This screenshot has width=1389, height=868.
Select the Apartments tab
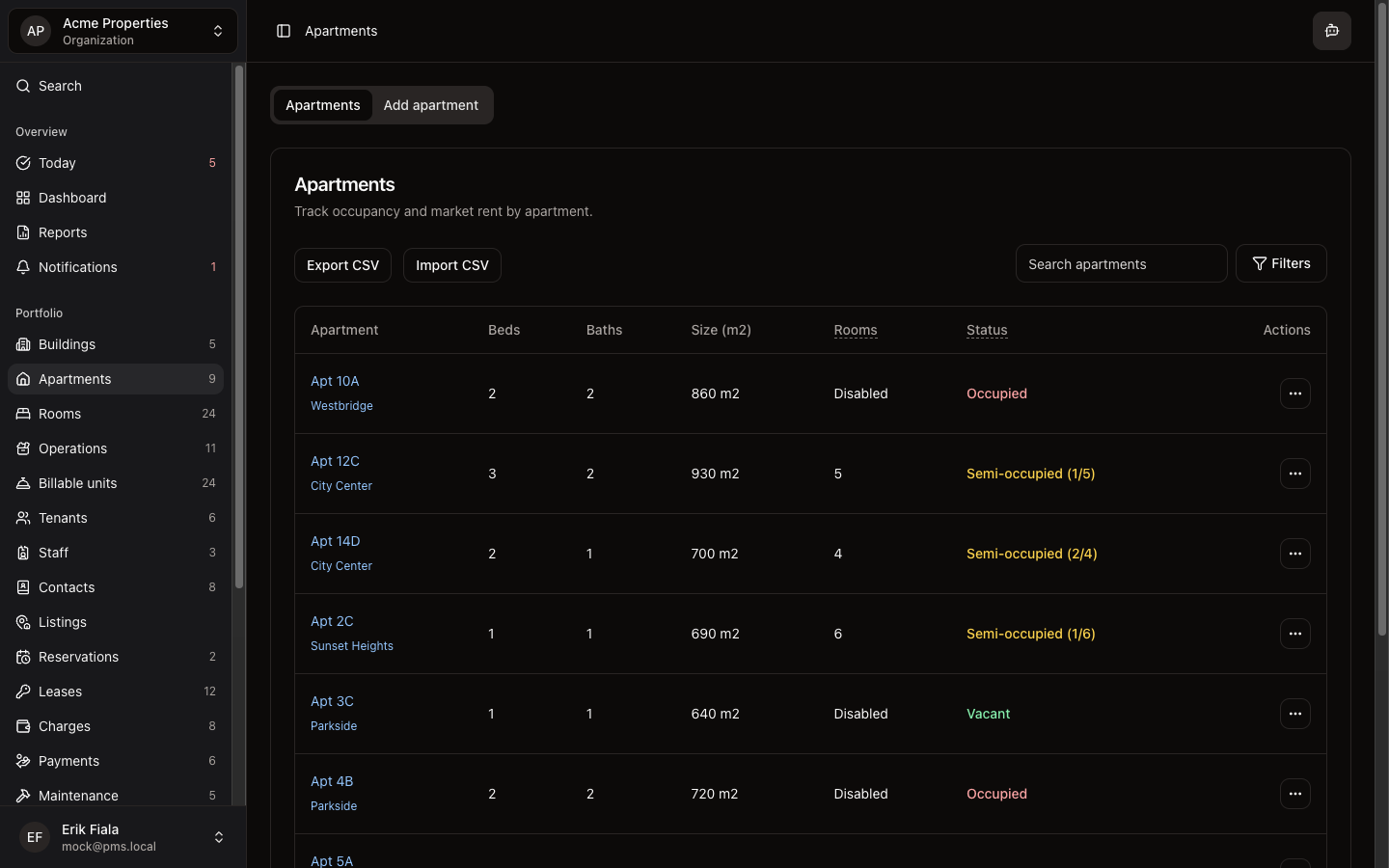coord(322,105)
